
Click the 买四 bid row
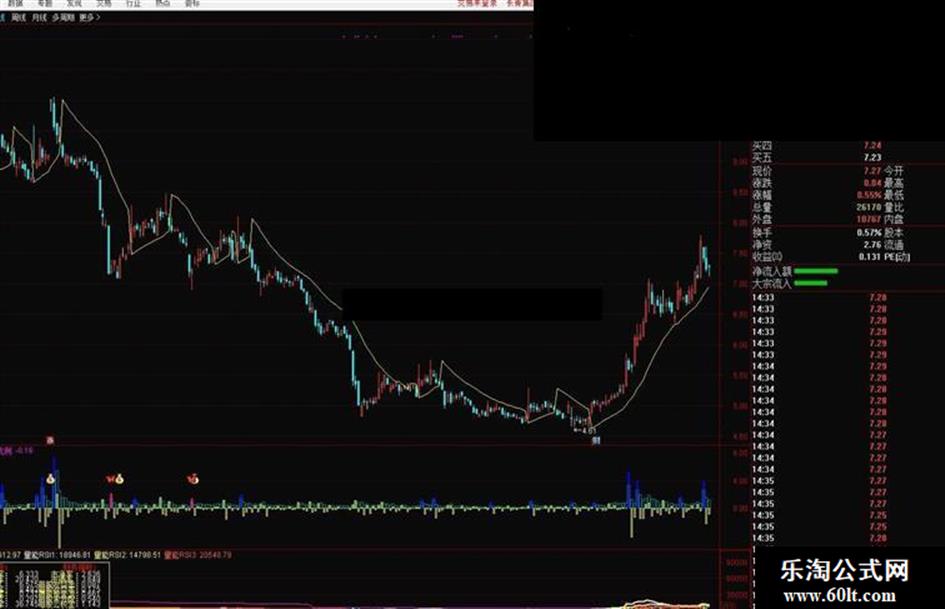coord(817,145)
